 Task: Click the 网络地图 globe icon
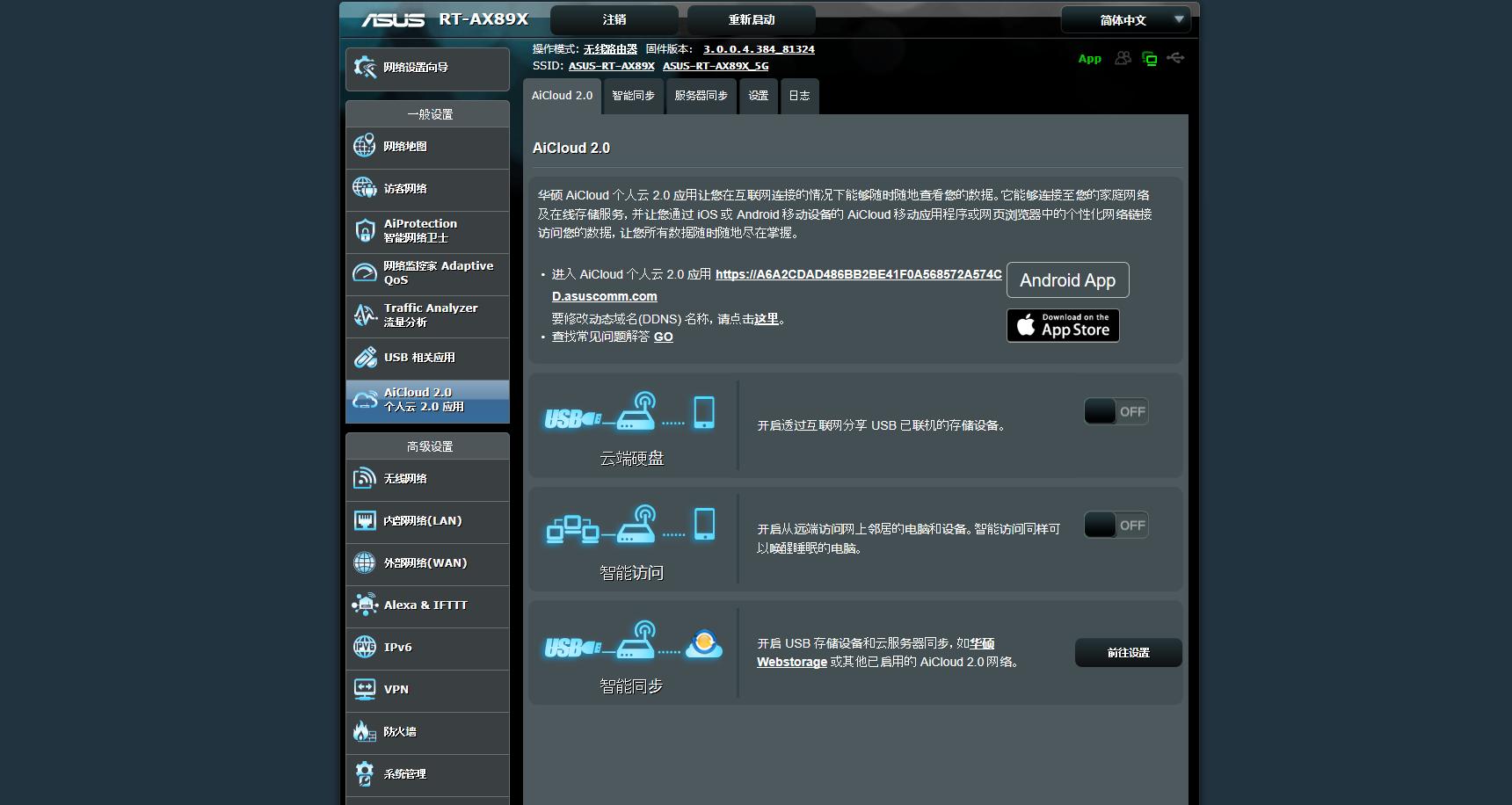click(x=365, y=146)
